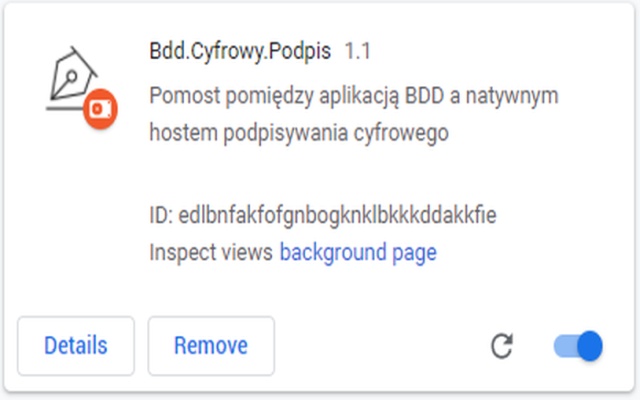Click the description line starting with hostem

(x=297, y=132)
